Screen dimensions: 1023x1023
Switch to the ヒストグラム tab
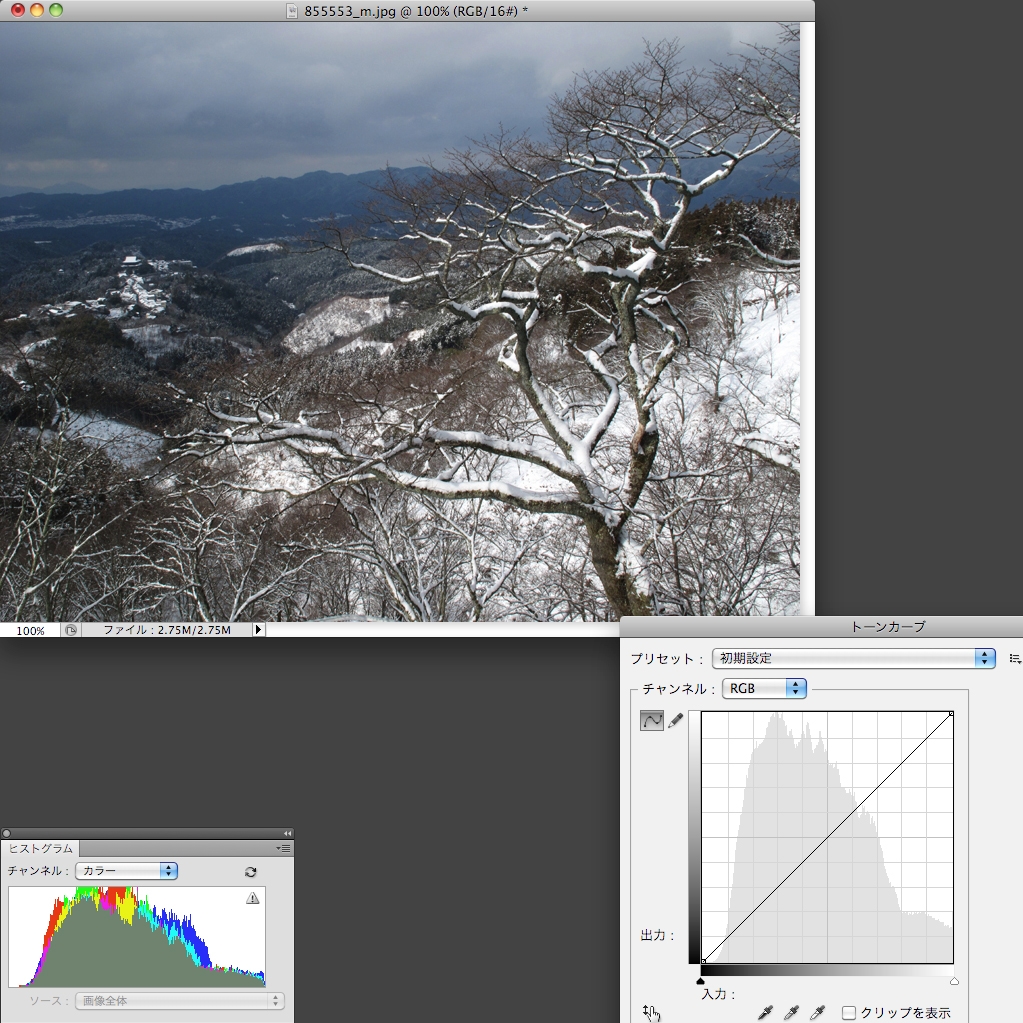(40, 848)
